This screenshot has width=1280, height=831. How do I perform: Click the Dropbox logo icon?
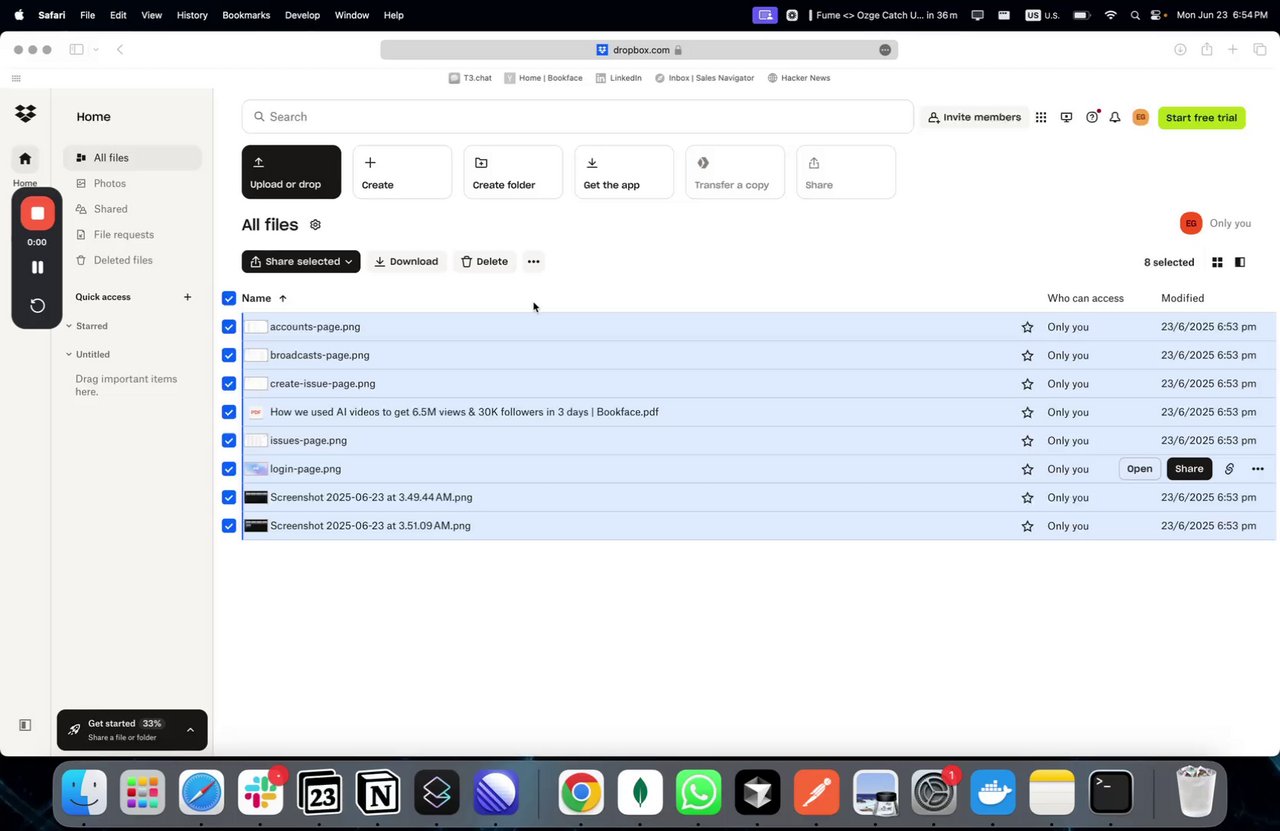(x=25, y=114)
